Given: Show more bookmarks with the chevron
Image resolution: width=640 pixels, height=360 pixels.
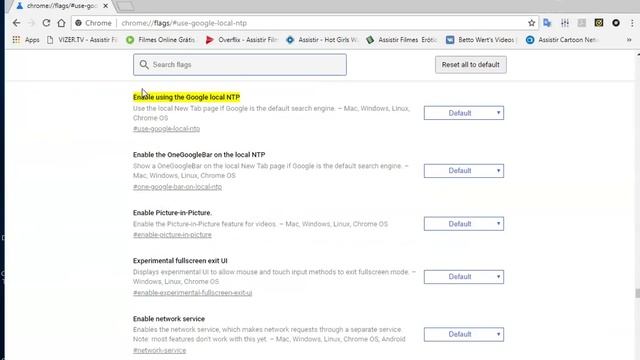Looking at the screenshot, I should (629, 40).
